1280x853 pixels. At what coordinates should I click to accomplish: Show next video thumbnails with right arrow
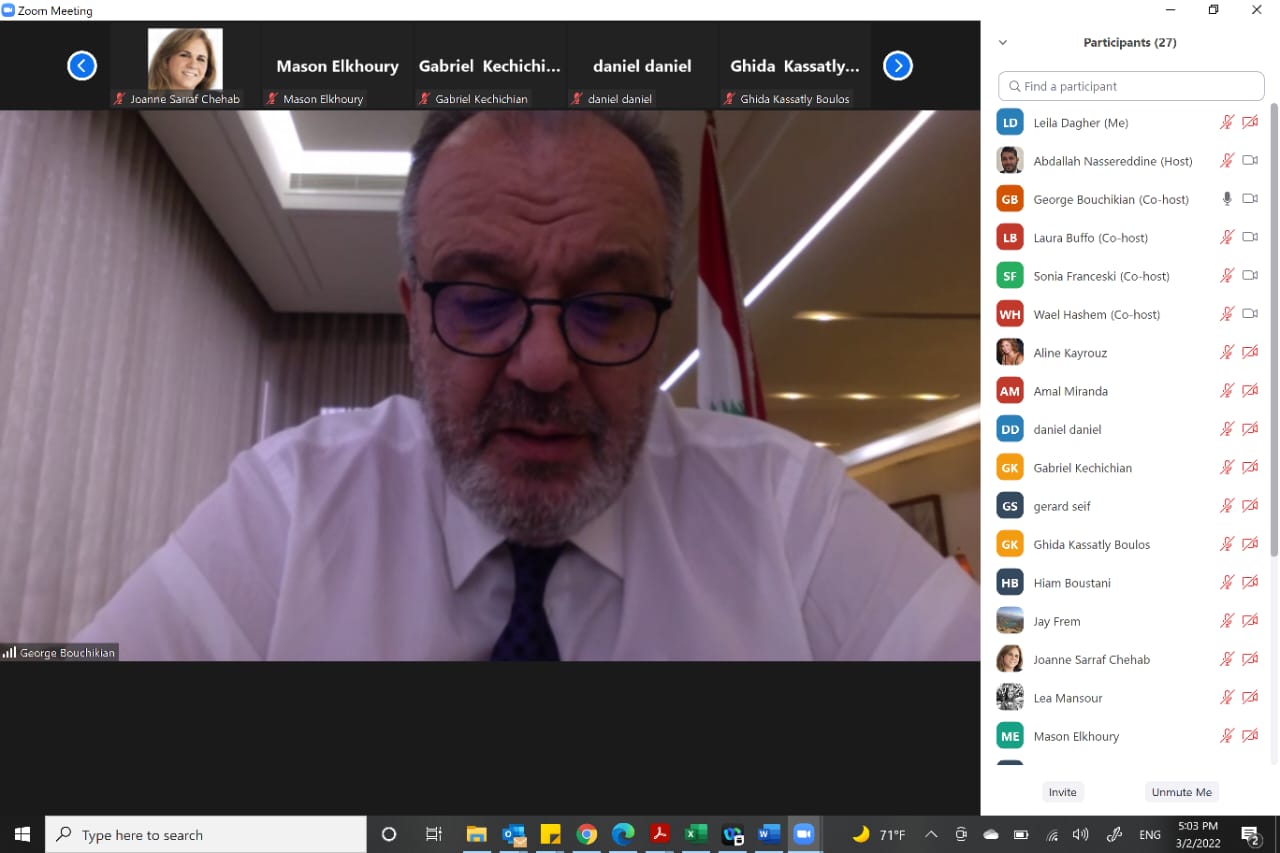pos(897,66)
